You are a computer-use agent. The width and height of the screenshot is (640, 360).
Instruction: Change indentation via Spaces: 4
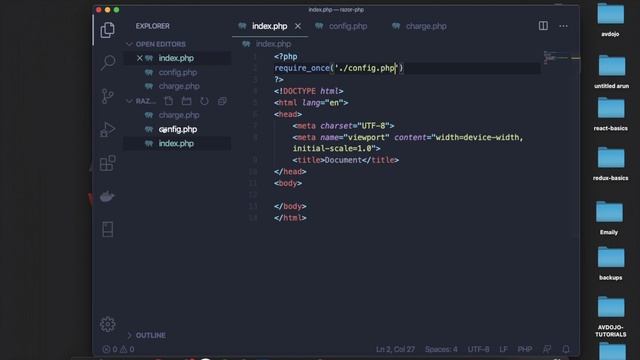441,349
